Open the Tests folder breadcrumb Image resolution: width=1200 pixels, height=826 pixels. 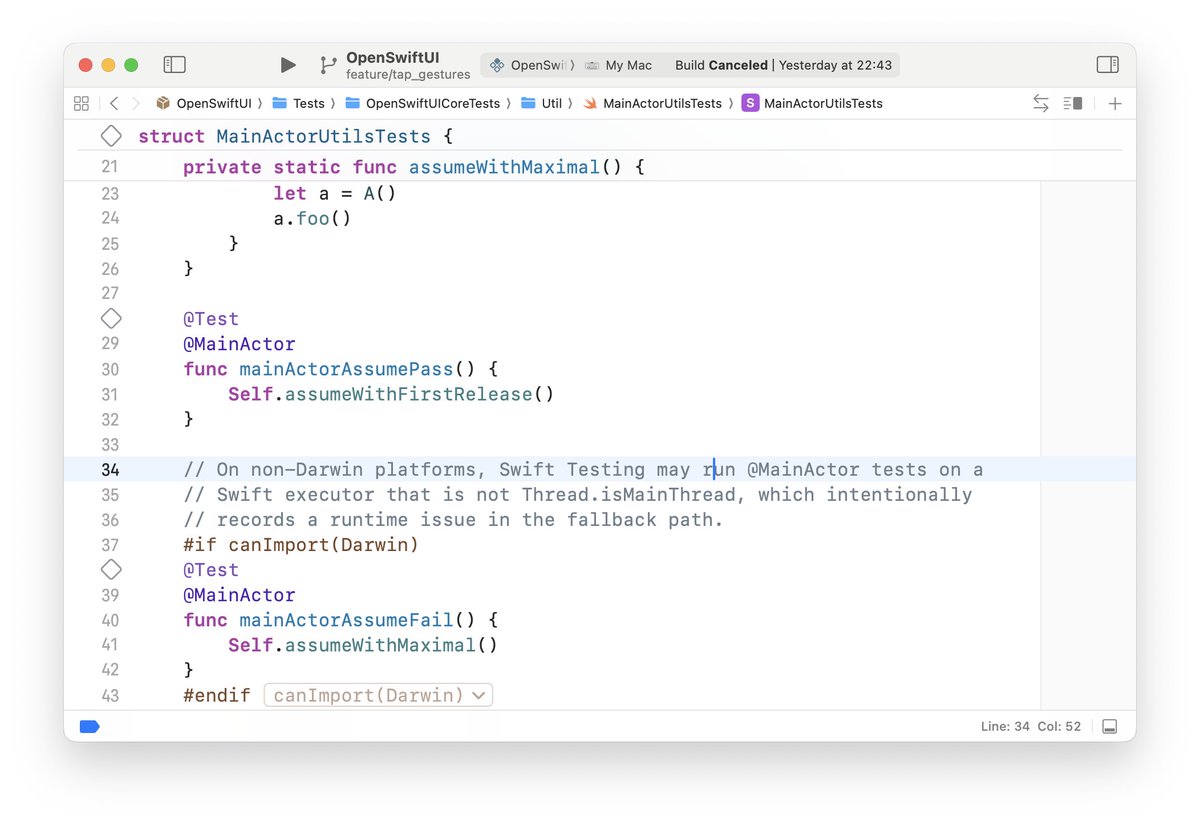click(x=298, y=103)
